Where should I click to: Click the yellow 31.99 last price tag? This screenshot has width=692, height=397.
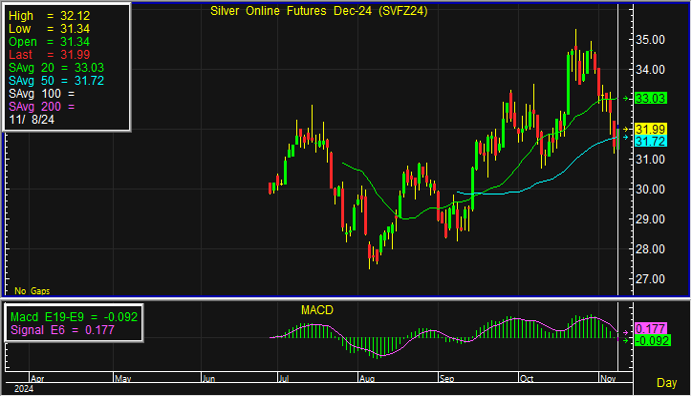click(651, 129)
